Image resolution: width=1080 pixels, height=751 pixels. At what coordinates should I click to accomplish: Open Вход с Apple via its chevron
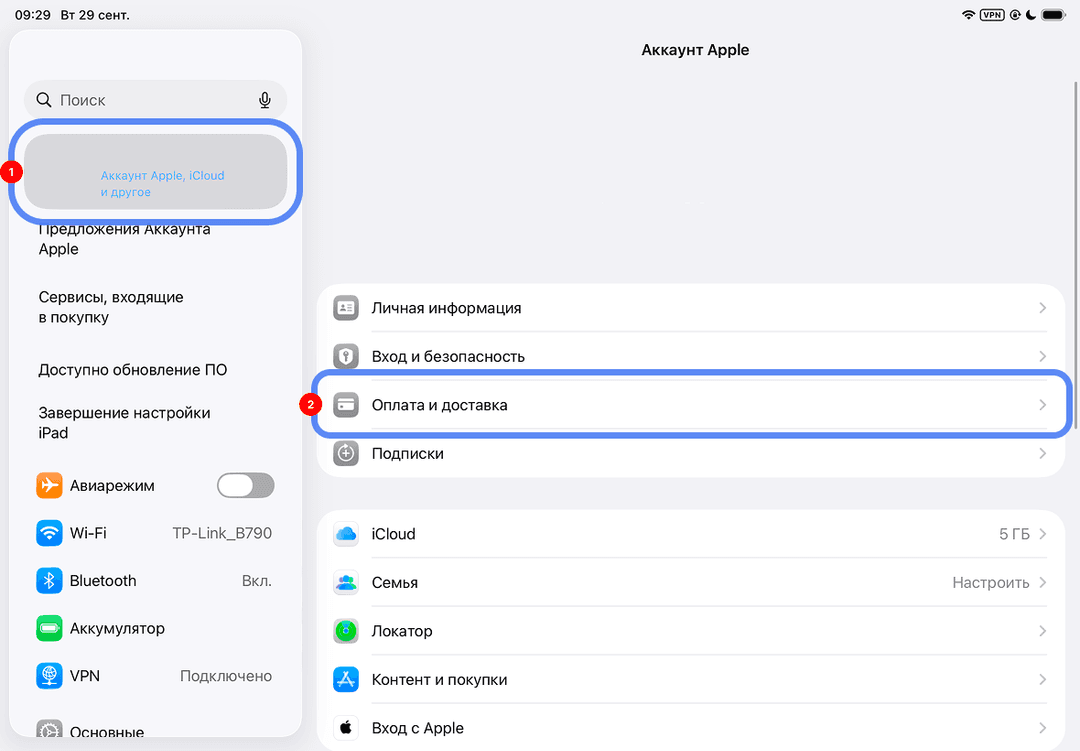point(1042,728)
